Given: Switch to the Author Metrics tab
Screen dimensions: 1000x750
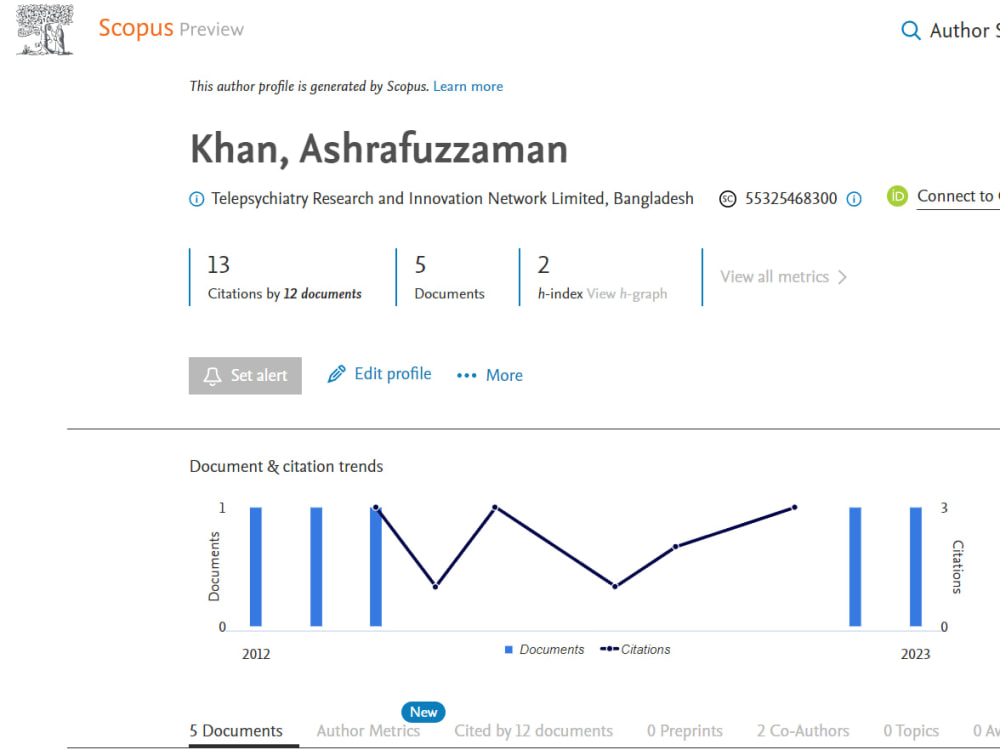Looking at the screenshot, I should [367, 731].
